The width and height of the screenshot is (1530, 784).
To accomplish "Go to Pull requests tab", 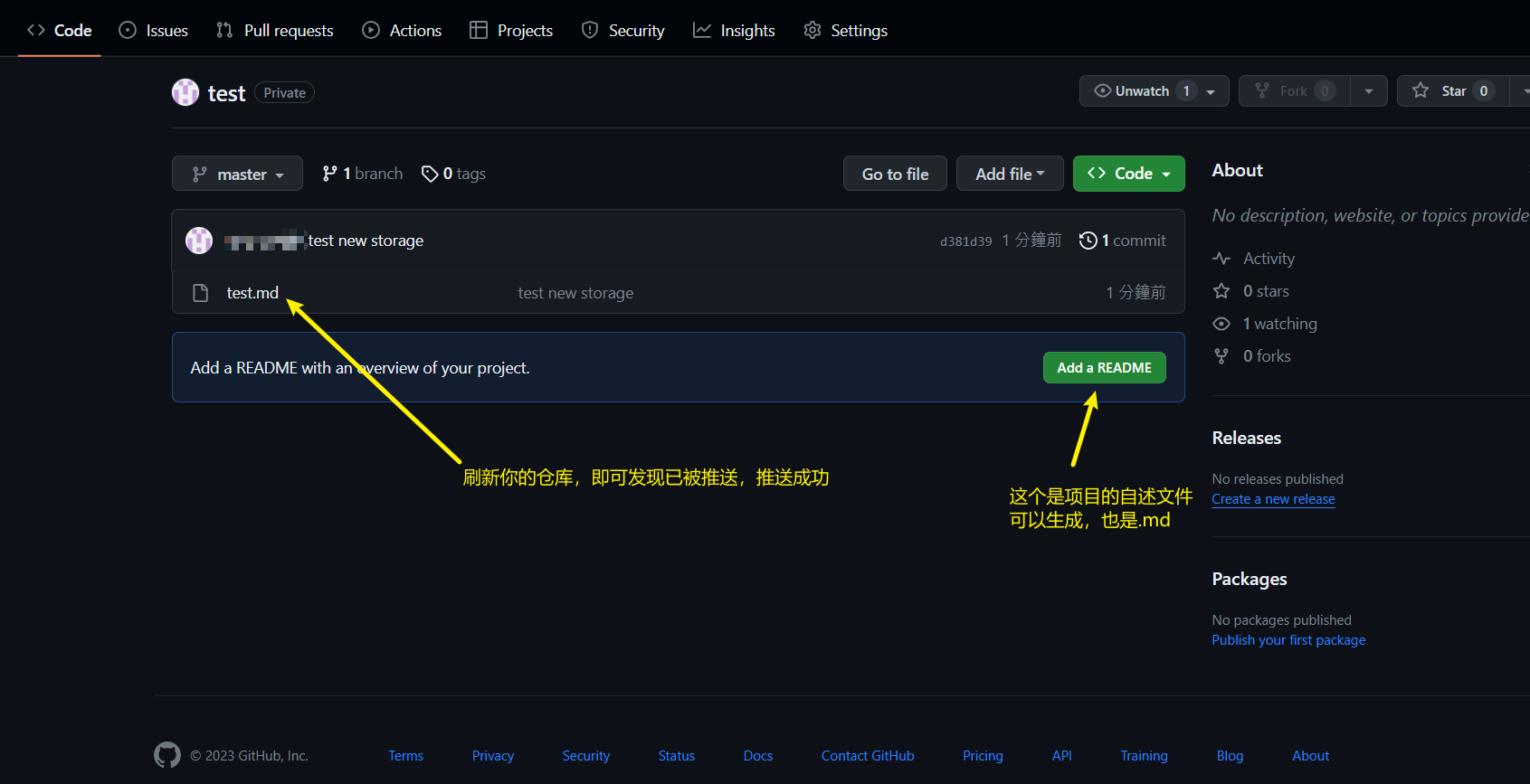I will (x=275, y=30).
